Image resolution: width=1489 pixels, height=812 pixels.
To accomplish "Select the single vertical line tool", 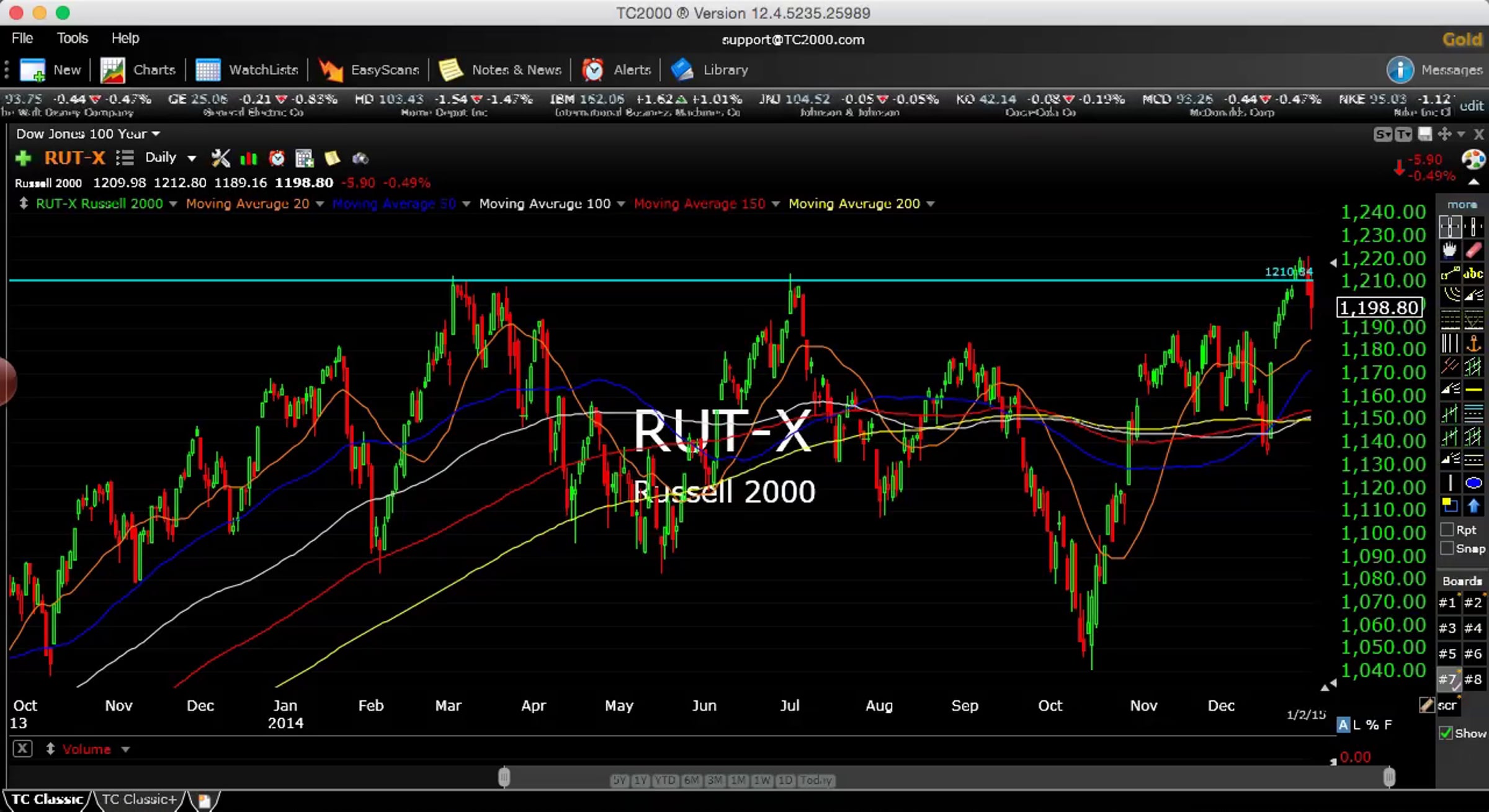I will pyautogui.click(x=1450, y=483).
